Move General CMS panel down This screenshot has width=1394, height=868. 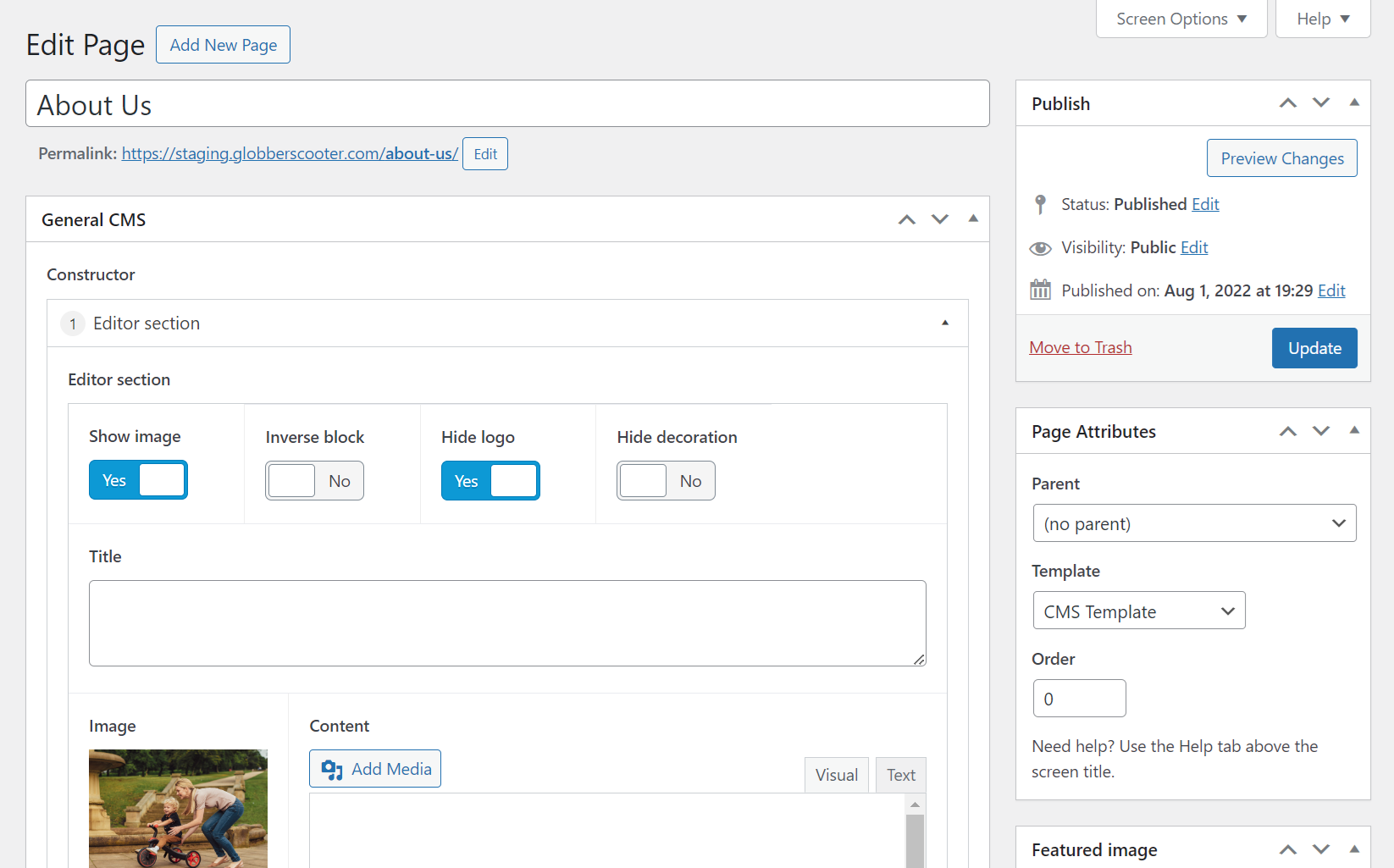point(940,219)
